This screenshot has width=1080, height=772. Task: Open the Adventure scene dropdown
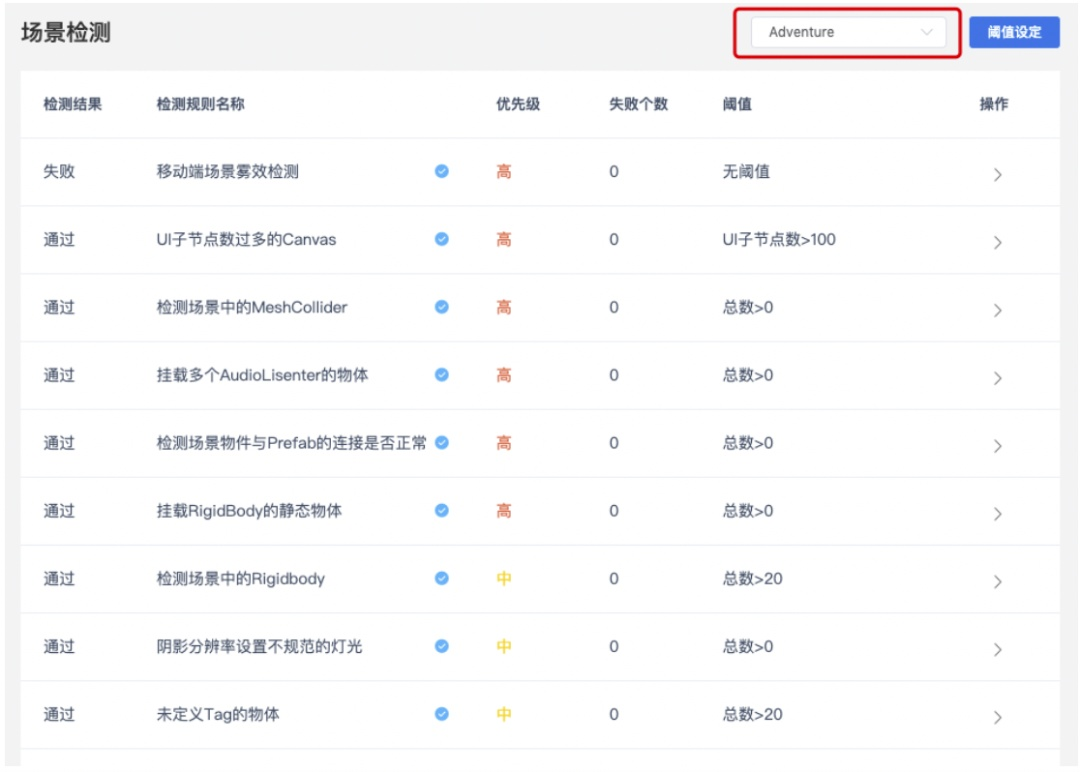(x=848, y=32)
